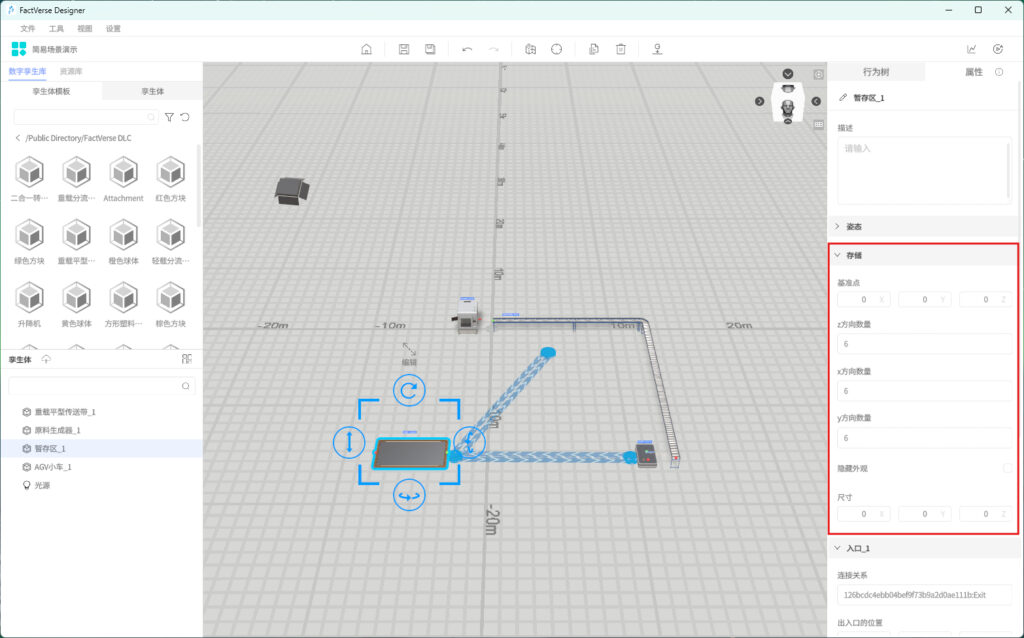Click the 描述 description text area
The width and height of the screenshot is (1024, 638).
click(x=924, y=170)
